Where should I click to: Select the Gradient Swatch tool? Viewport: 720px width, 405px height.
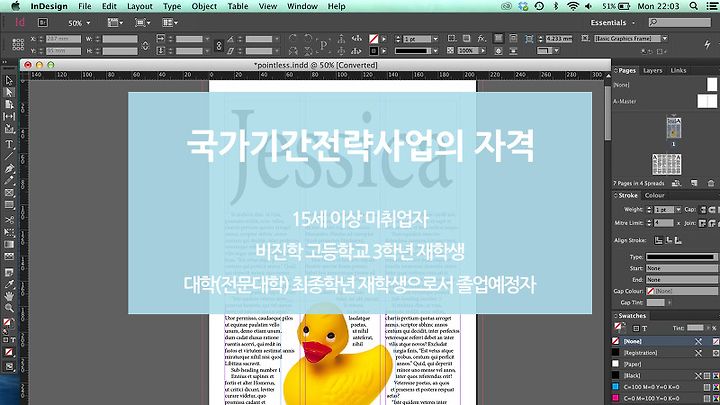(9, 244)
